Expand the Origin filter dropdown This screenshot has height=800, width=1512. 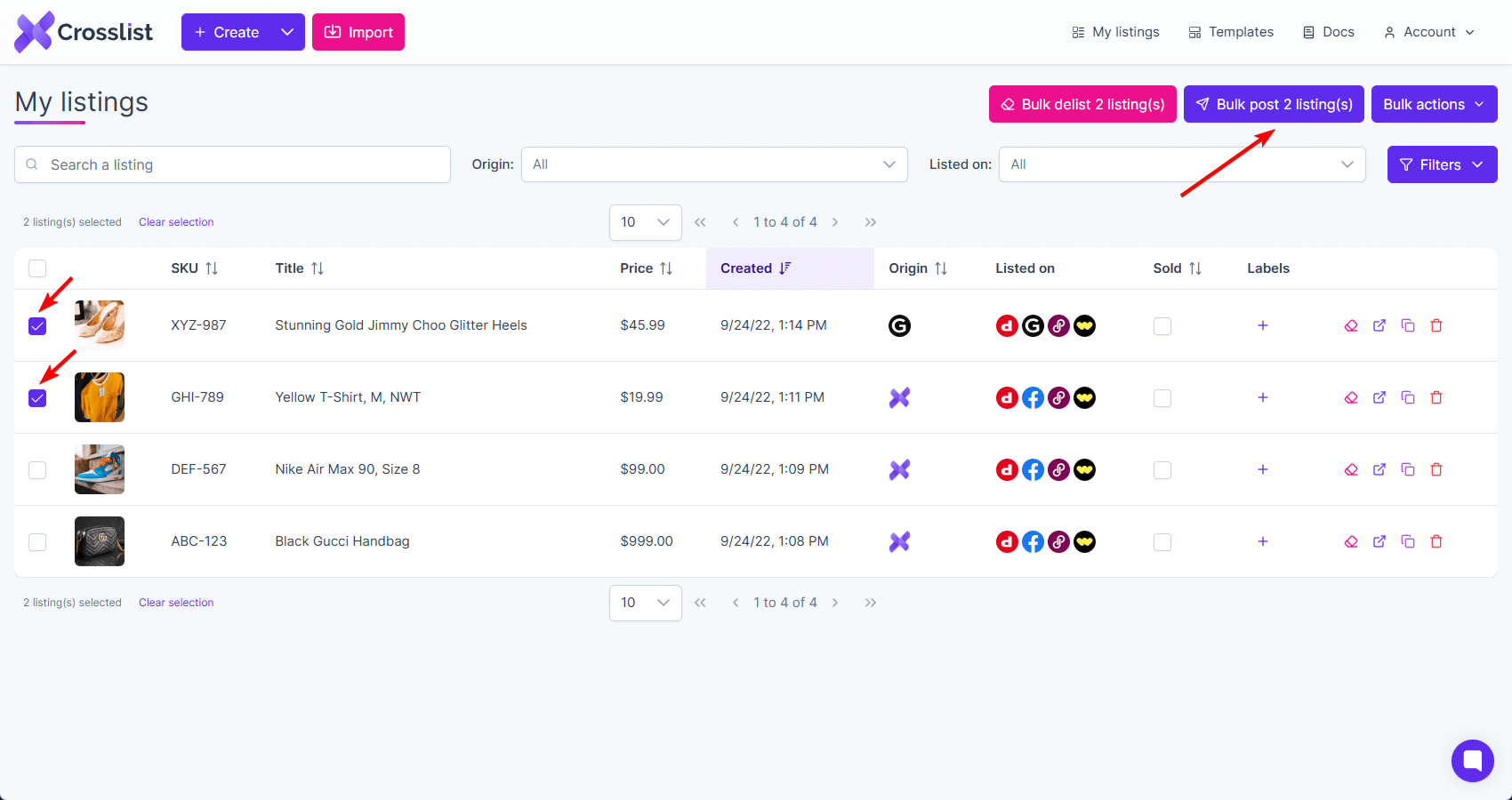(x=713, y=164)
